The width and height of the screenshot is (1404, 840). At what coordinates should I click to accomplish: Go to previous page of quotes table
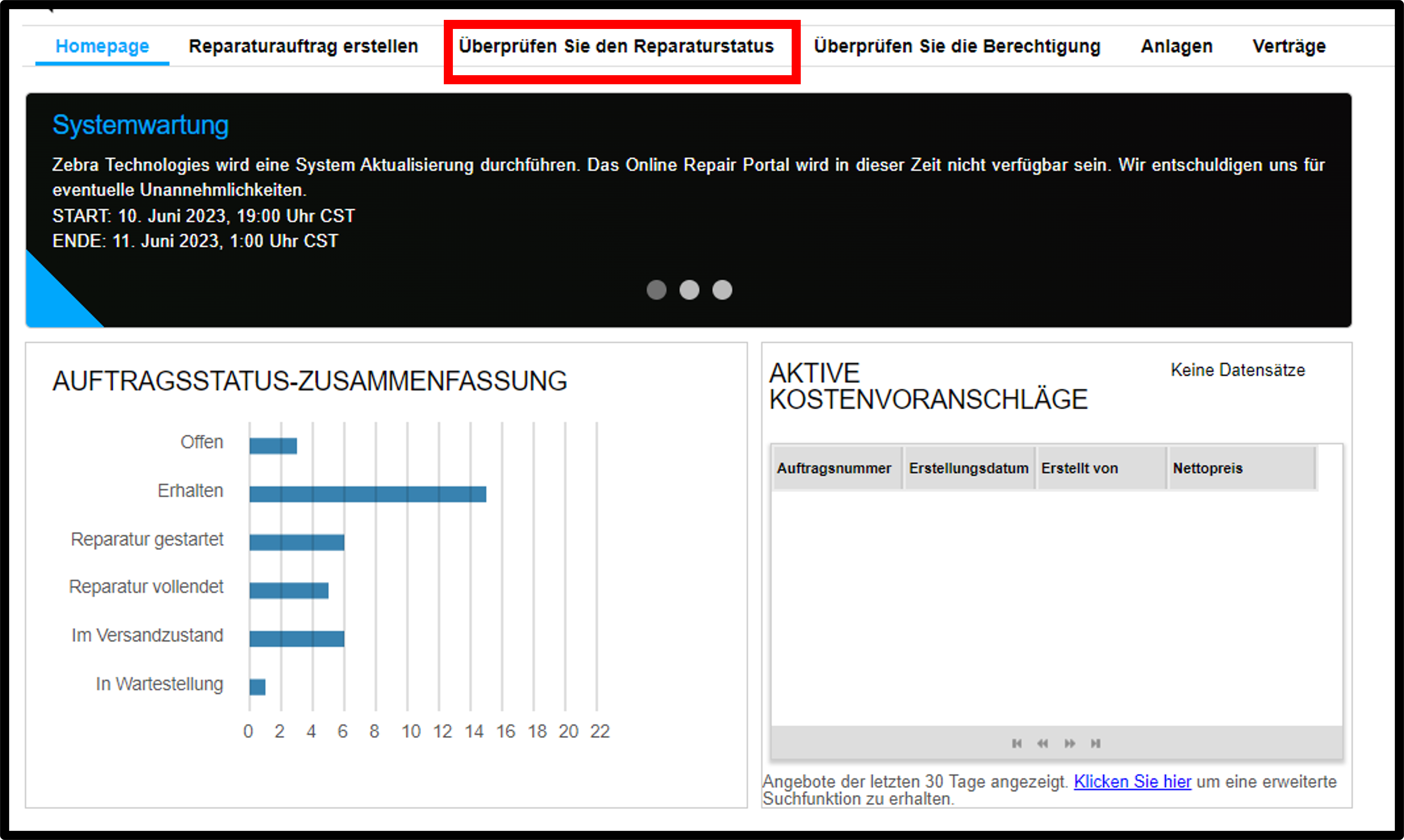[1042, 743]
